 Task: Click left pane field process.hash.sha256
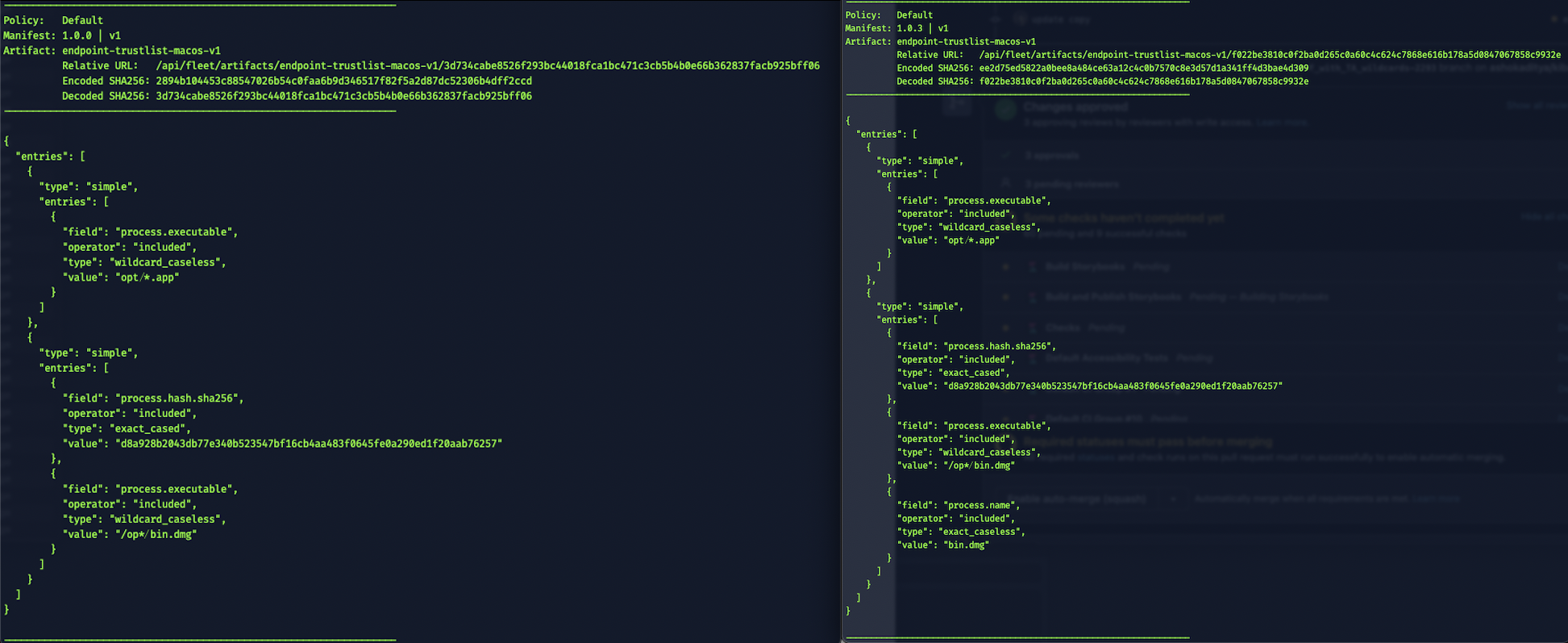point(153,398)
